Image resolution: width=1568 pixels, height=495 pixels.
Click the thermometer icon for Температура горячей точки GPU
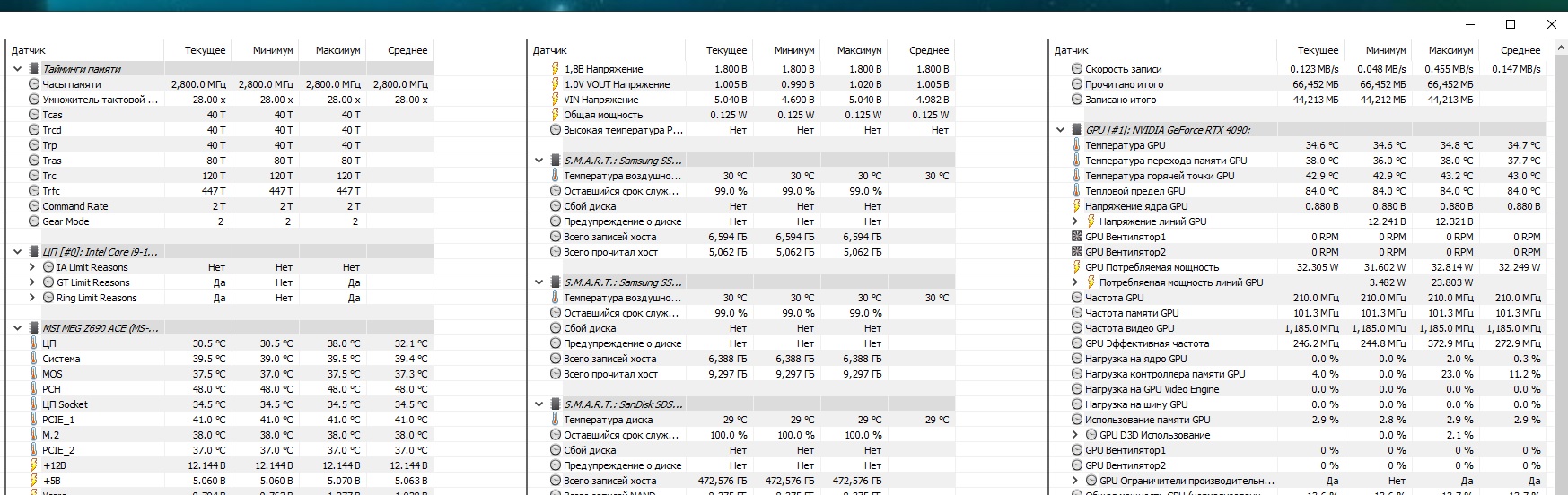point(1077,176)
